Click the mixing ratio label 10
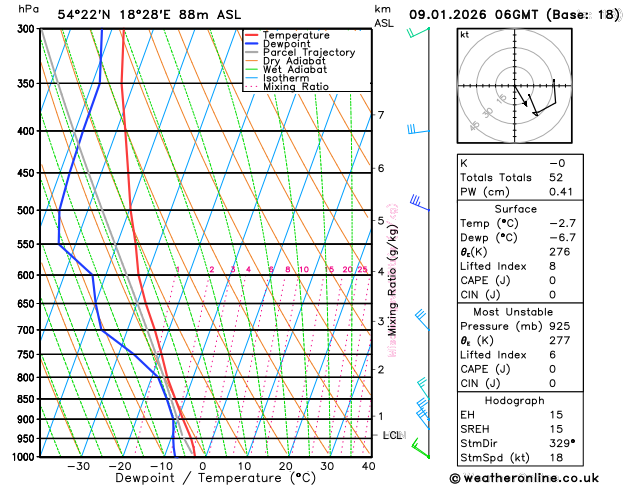This screenshot has height=486, width=629. tap(304, 269)
